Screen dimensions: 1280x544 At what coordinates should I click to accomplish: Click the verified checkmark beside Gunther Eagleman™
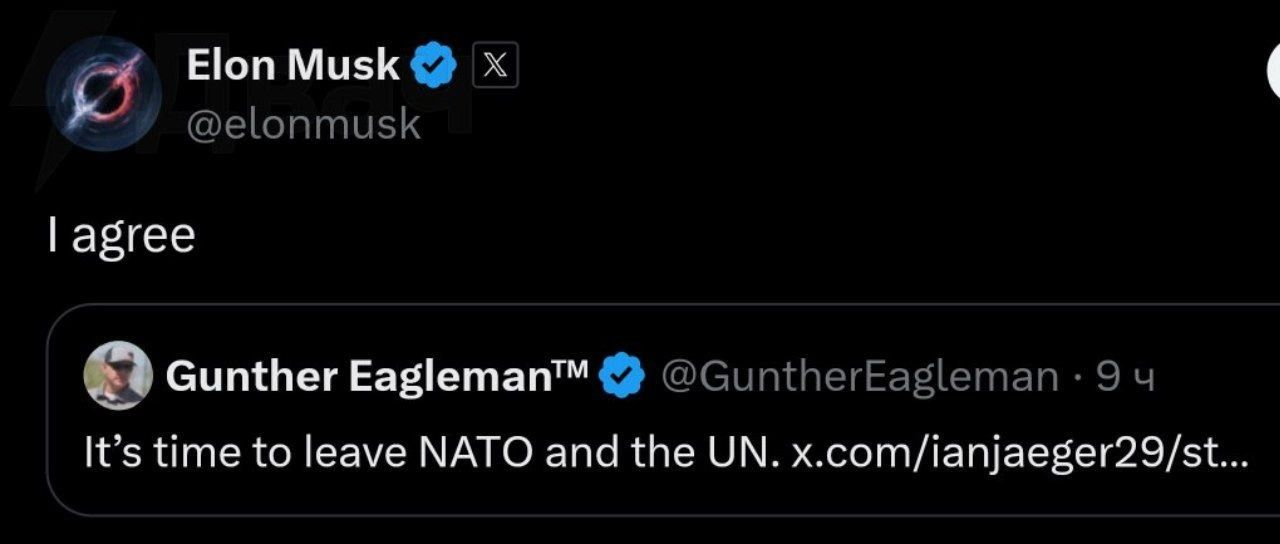(622, 377)
